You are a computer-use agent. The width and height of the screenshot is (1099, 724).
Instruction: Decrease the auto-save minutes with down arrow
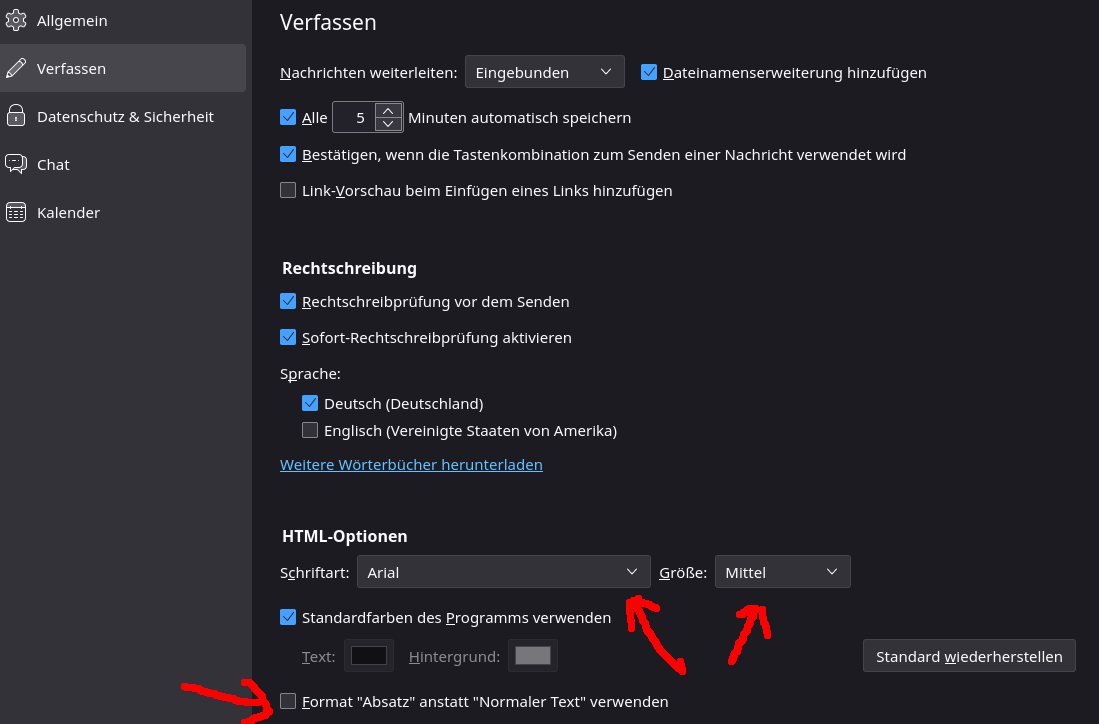tap(388, 124)
